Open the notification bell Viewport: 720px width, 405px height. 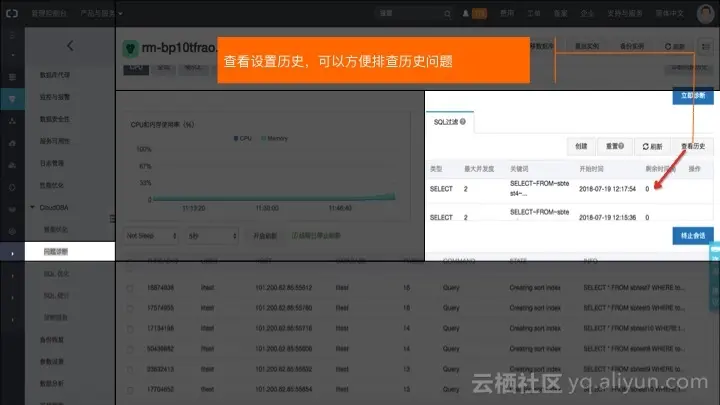466,13
